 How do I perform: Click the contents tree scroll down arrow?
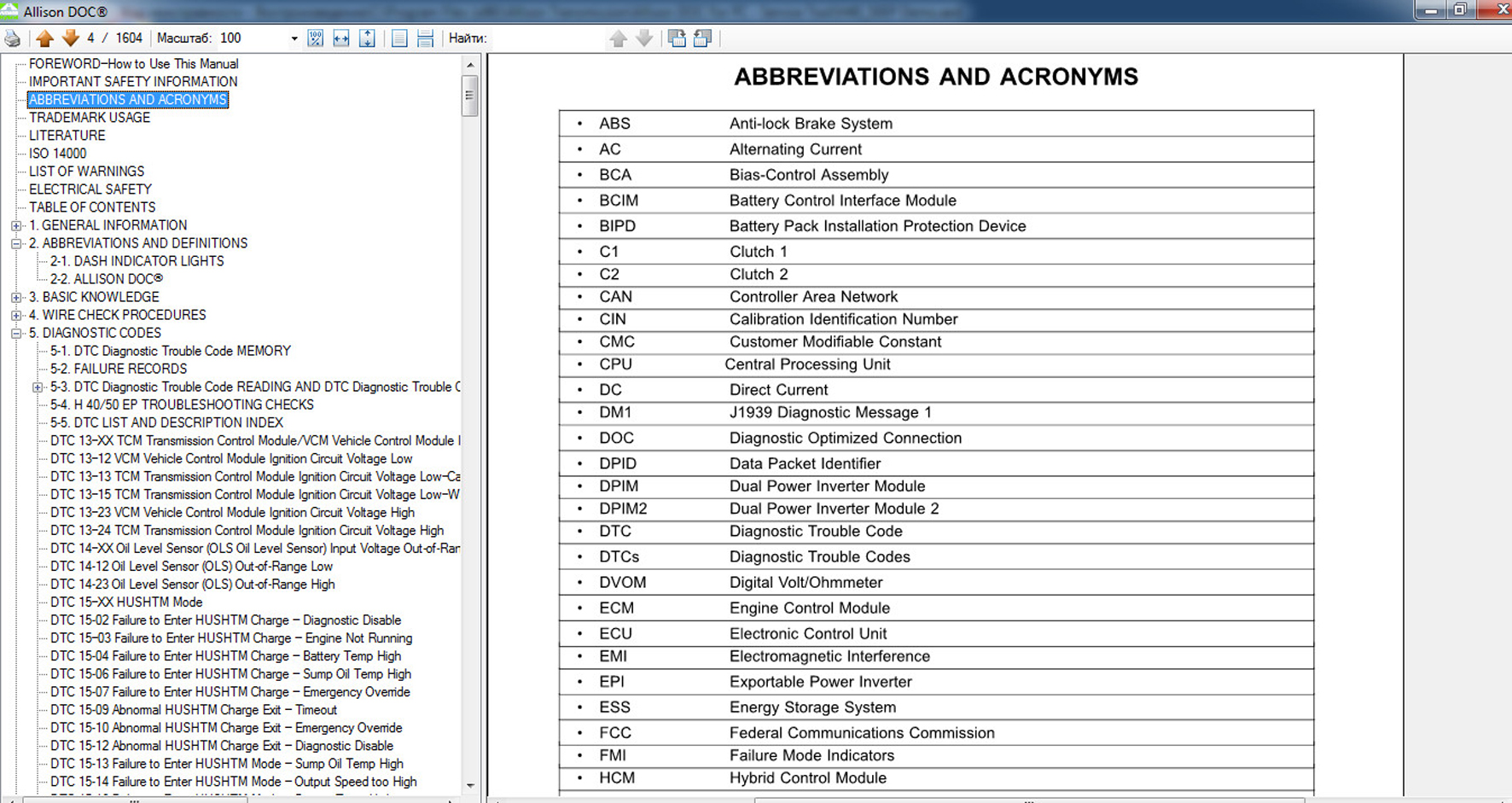[x=470, y=785]
